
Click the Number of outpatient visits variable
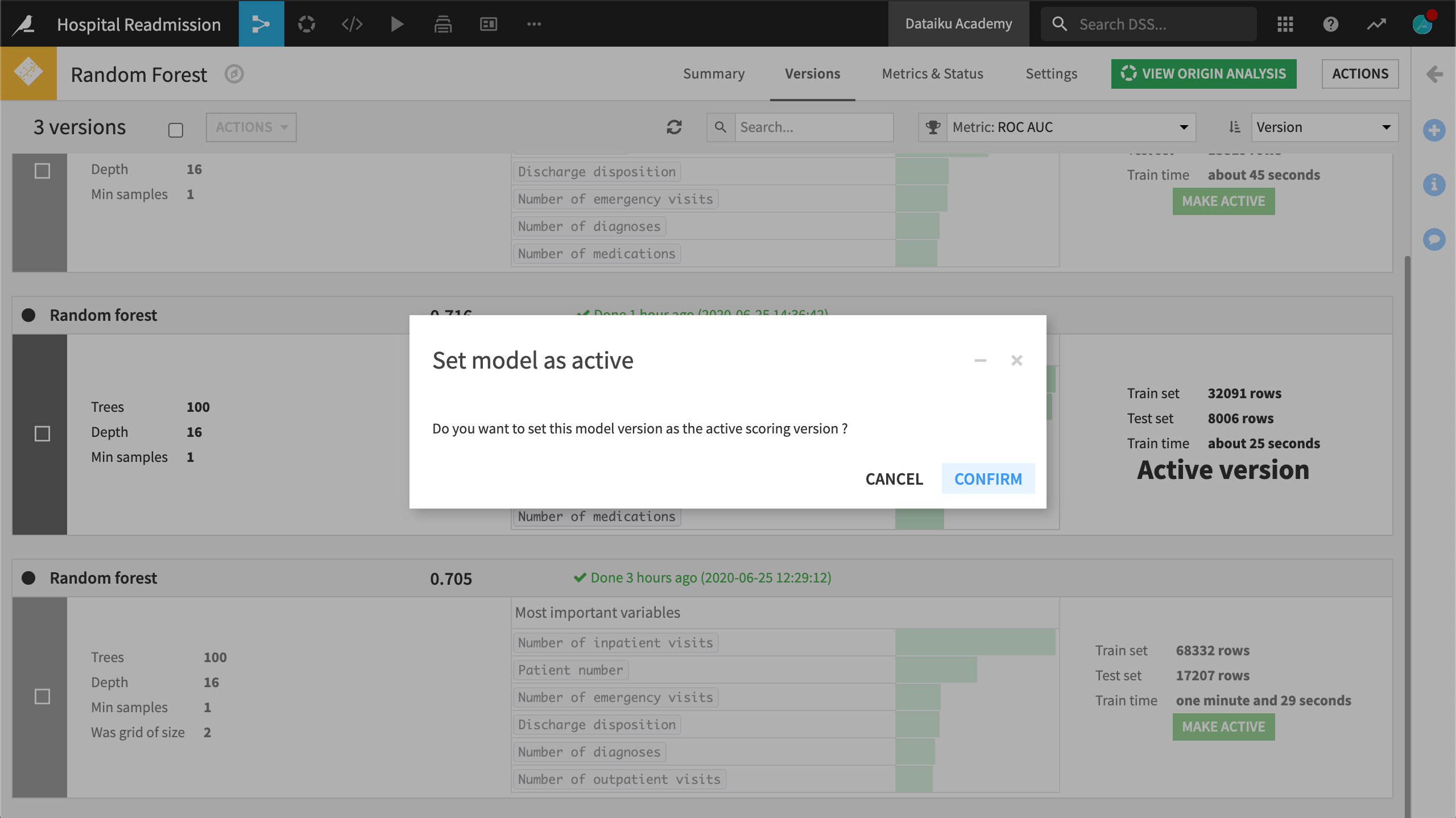pyautogui.click(x=619, y=779)
